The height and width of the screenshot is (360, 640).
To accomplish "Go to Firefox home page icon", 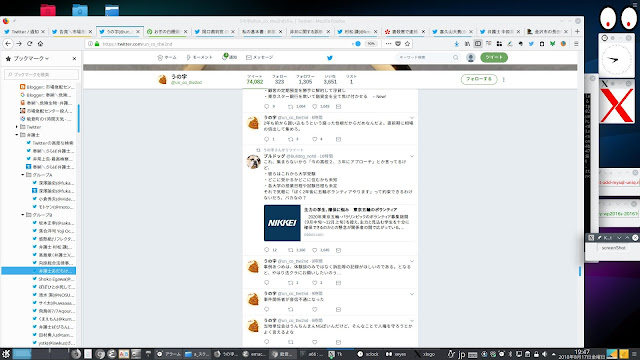I will pos(40,44).
